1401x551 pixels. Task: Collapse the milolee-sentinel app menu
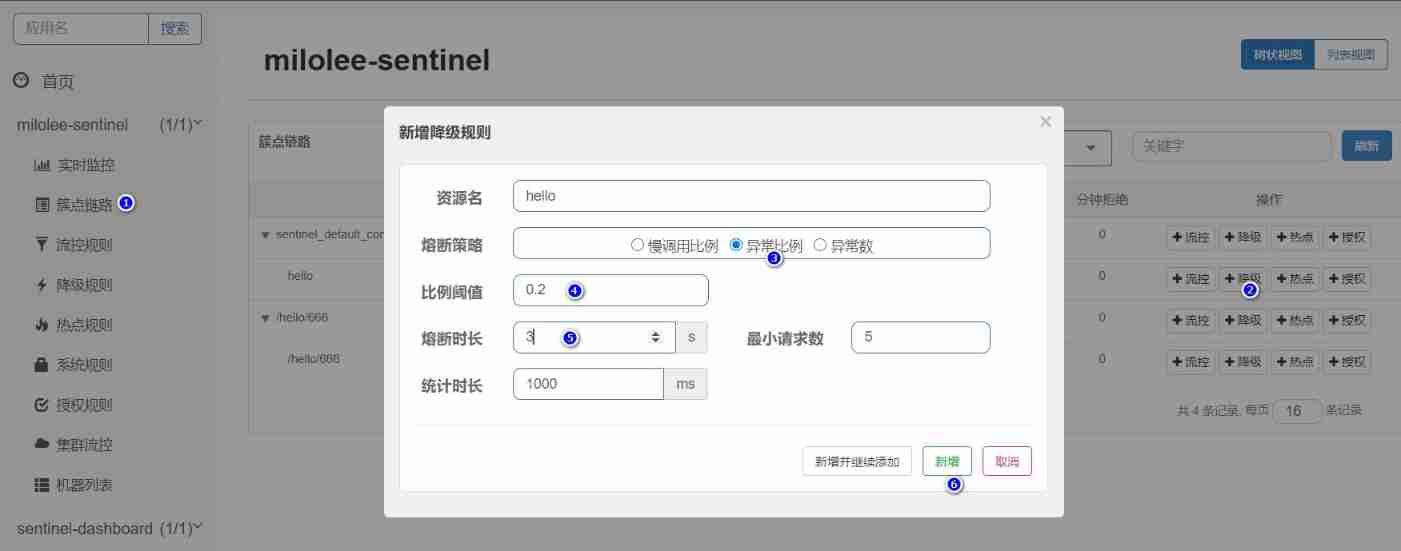197,124
